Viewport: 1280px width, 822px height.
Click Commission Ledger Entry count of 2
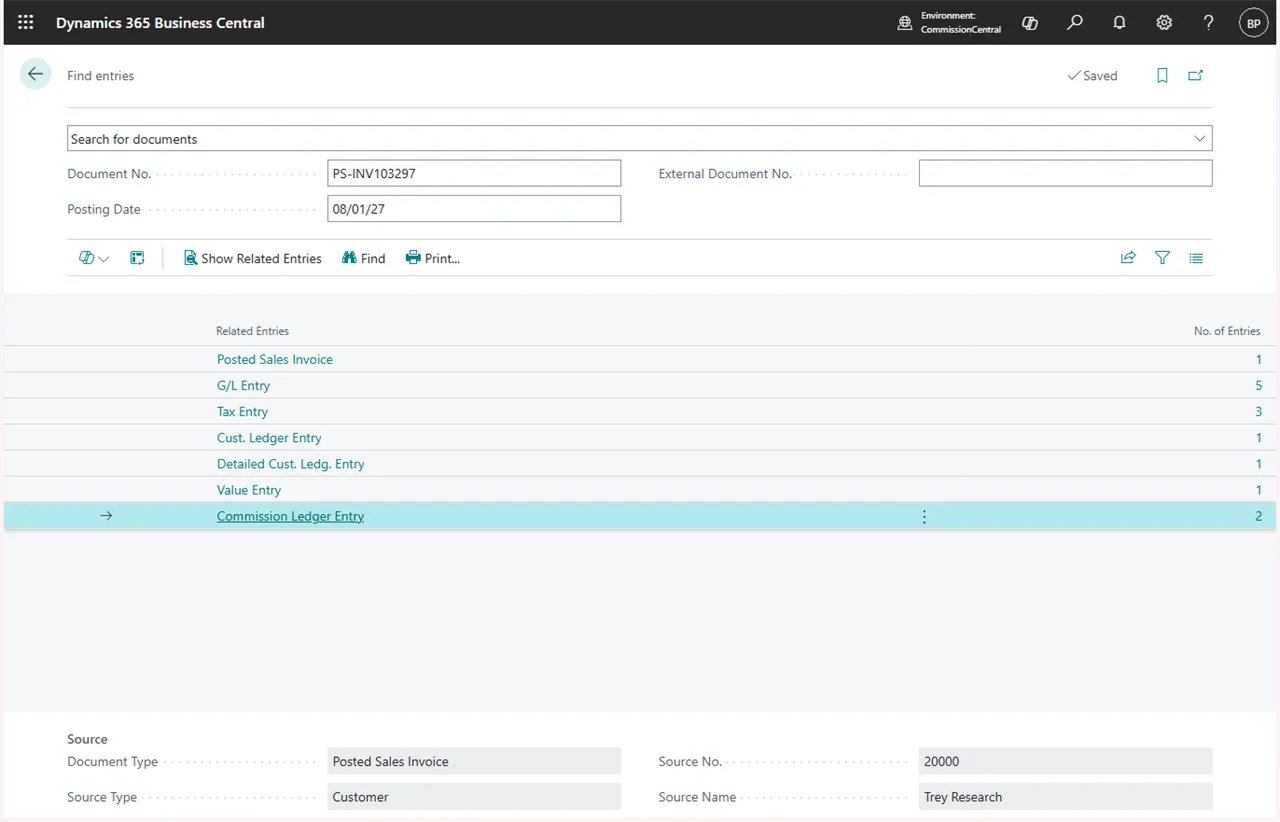(x=1258, y=516)
